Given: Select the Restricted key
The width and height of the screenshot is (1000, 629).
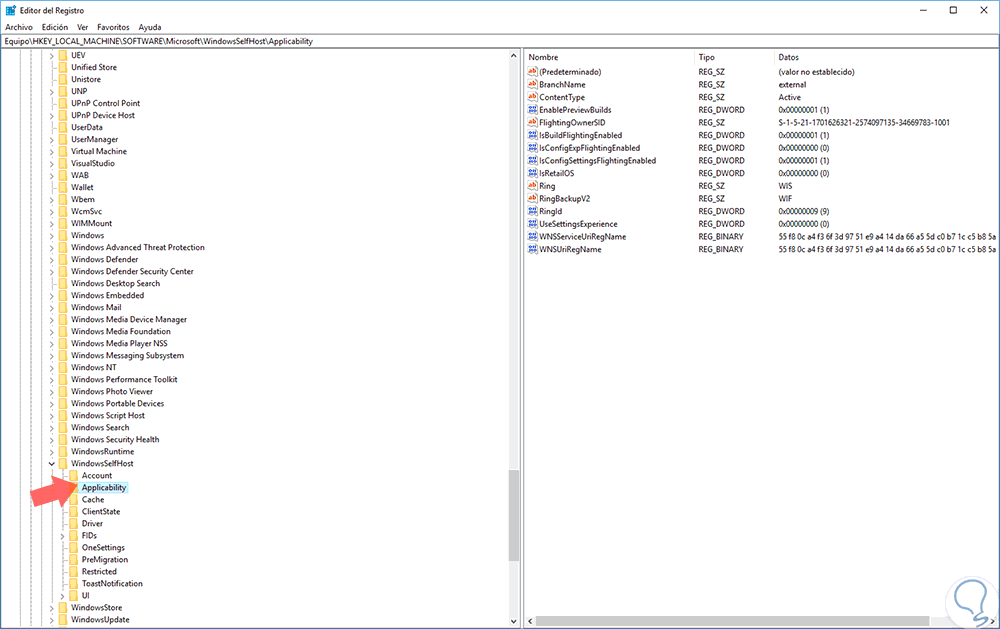Looking at the screenshot, I should pyautogui.click(x=99, y=572).
